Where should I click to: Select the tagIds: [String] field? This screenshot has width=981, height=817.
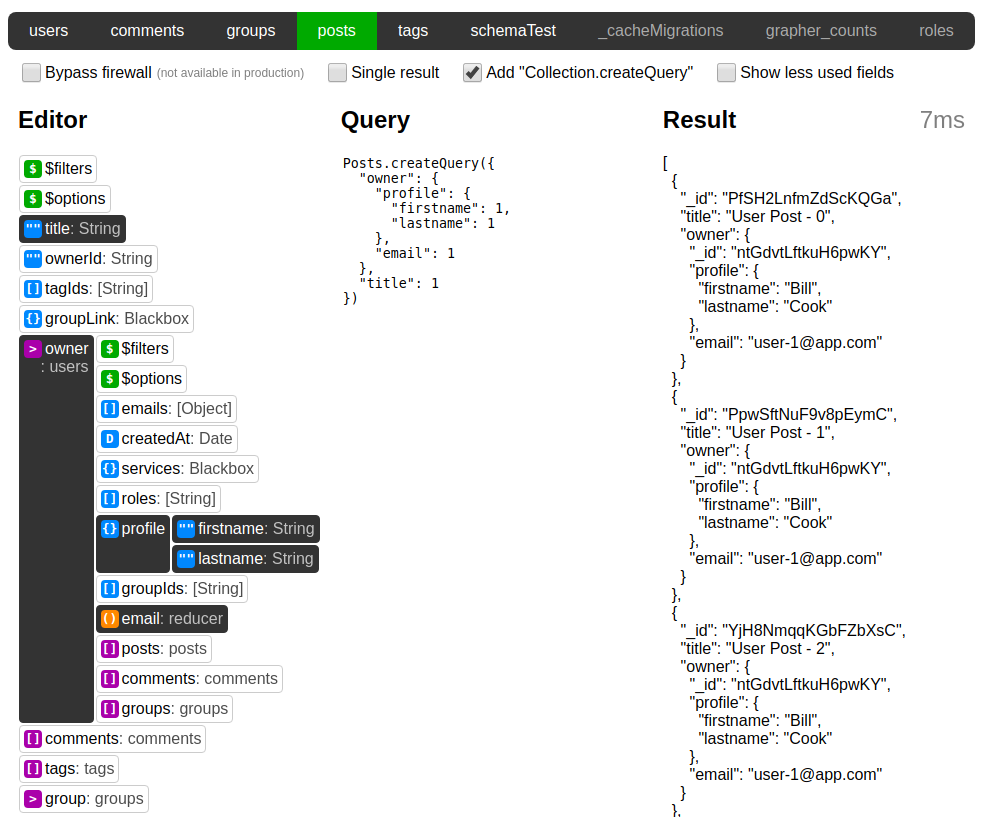86,288
